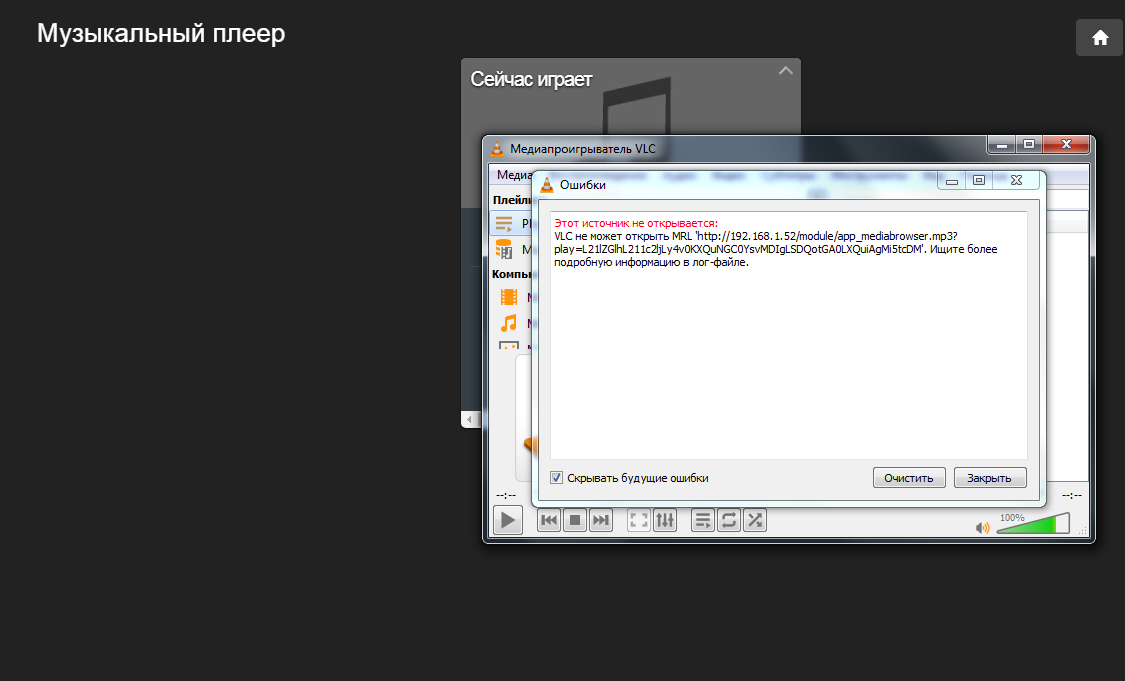The image size is (1125, 681).
Task: Click the VLC play button
Action: tap(507, 520)
